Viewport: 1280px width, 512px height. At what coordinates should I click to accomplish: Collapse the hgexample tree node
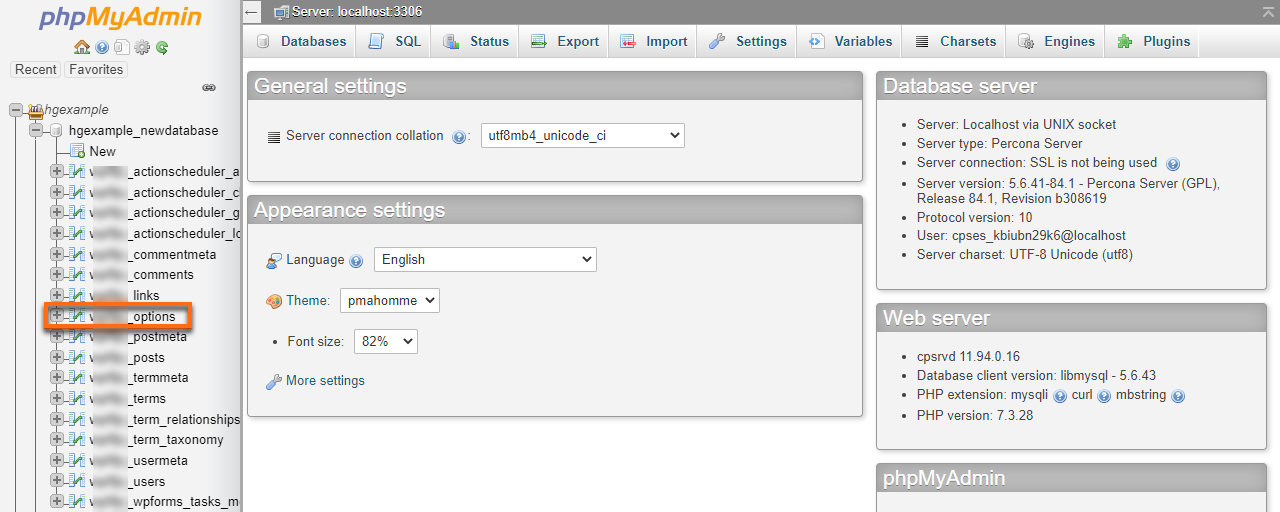point(16,110)
